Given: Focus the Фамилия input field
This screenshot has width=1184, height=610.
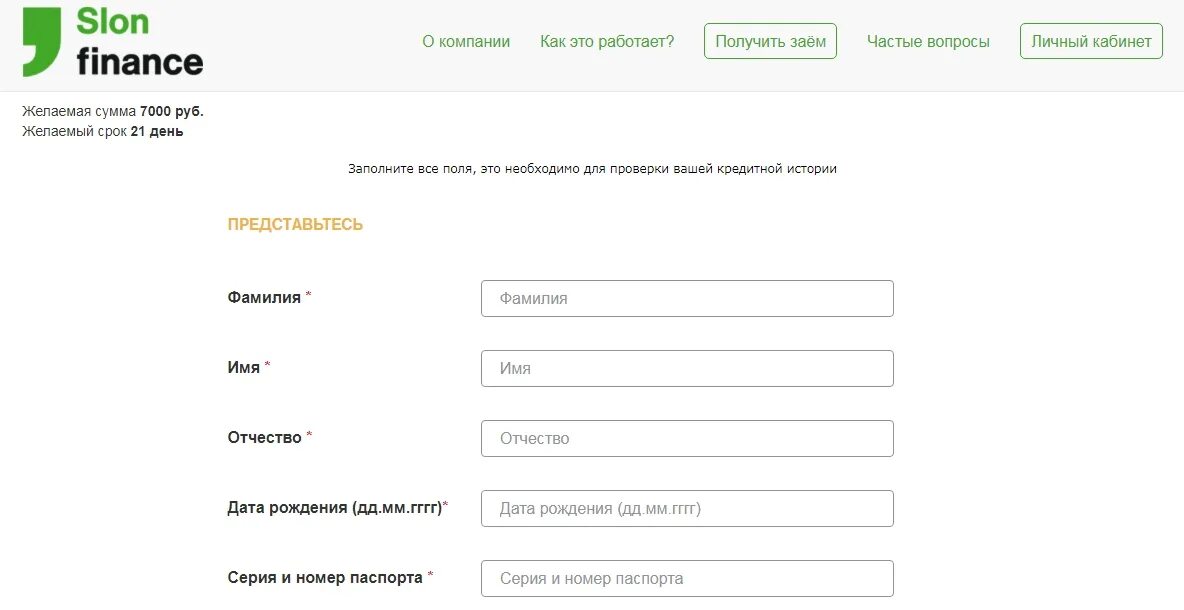Looking at the screenshot, I should click(687, 298).
